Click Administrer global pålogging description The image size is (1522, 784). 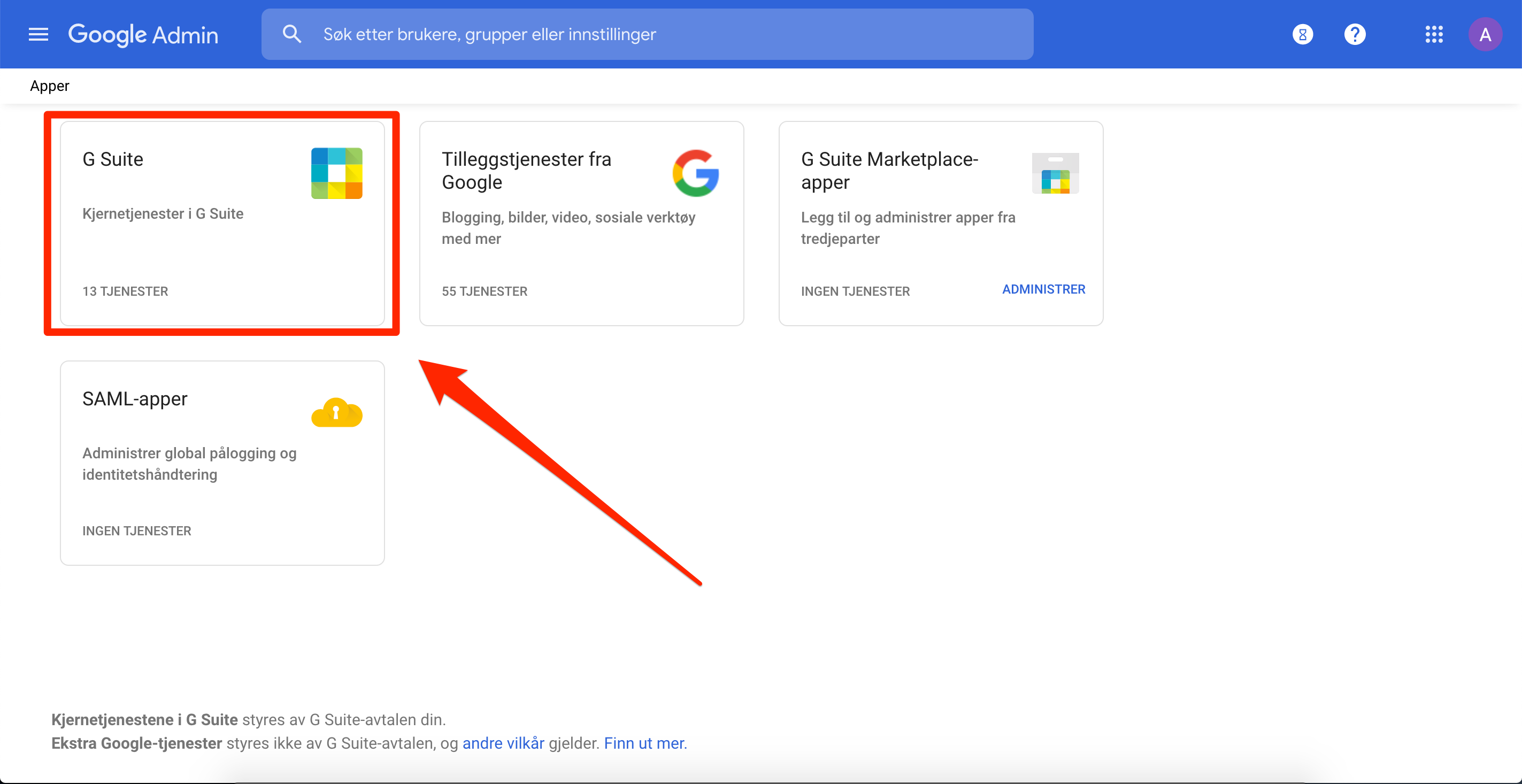(x=189, y=464)
